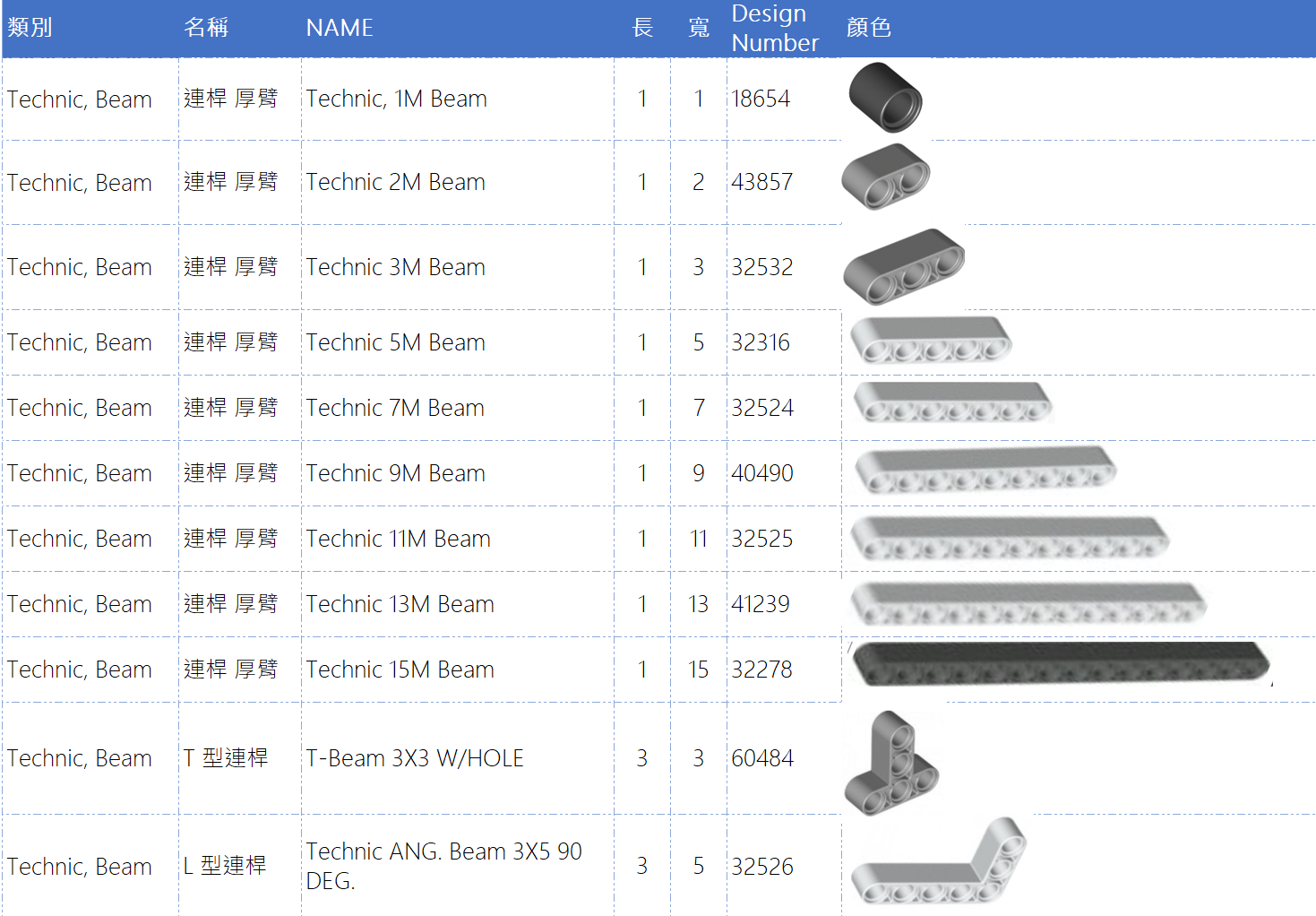The width and height of the screenshot is (1316, 916).
Task: Select design number 32278
Action: (762, 670)
